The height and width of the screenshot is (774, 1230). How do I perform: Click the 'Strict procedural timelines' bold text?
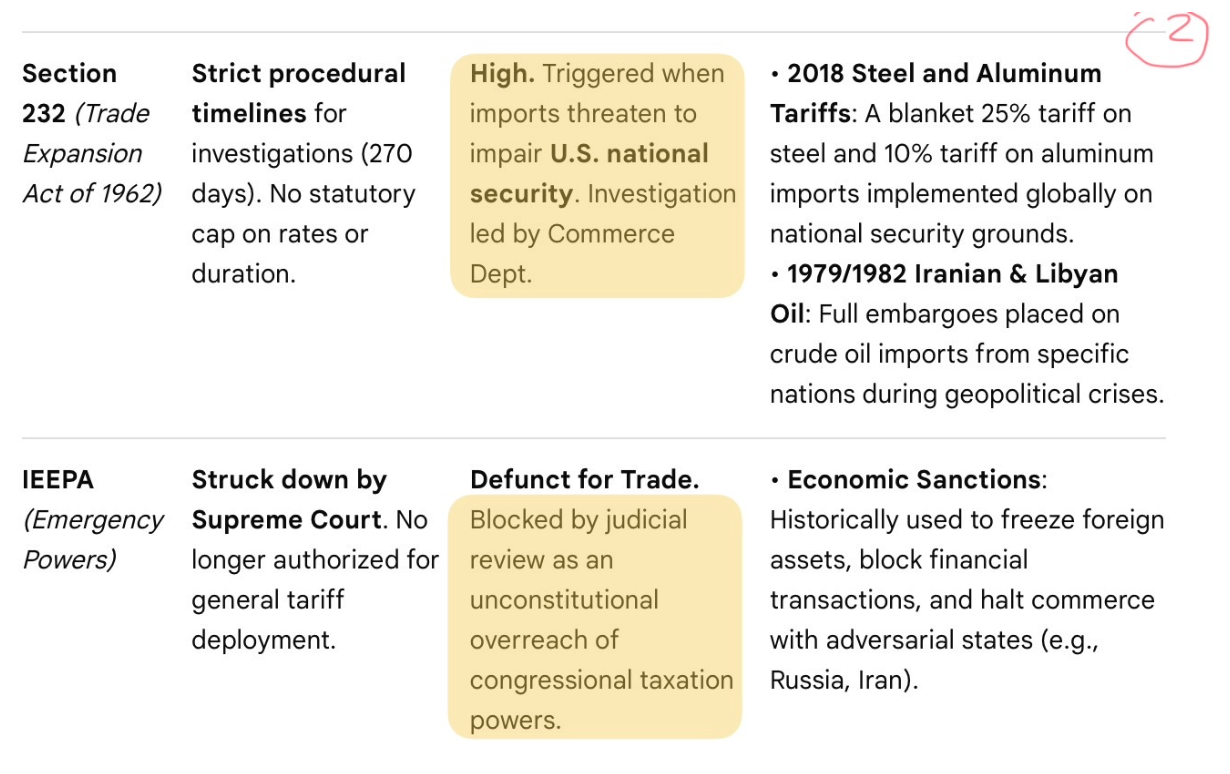pyautogui.click(x=299, y=93)
